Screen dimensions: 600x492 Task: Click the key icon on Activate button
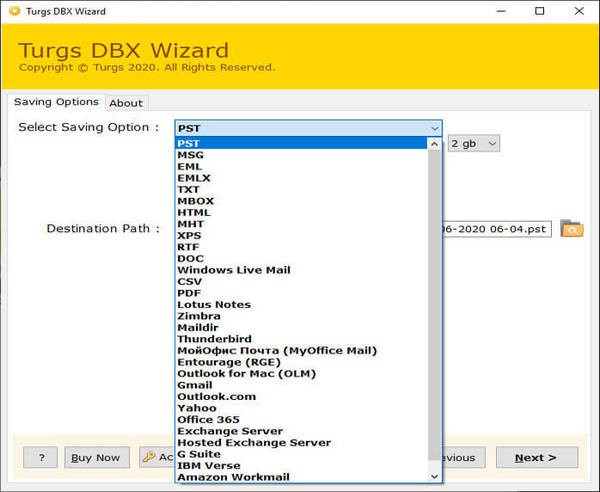[x=149, y=458]
